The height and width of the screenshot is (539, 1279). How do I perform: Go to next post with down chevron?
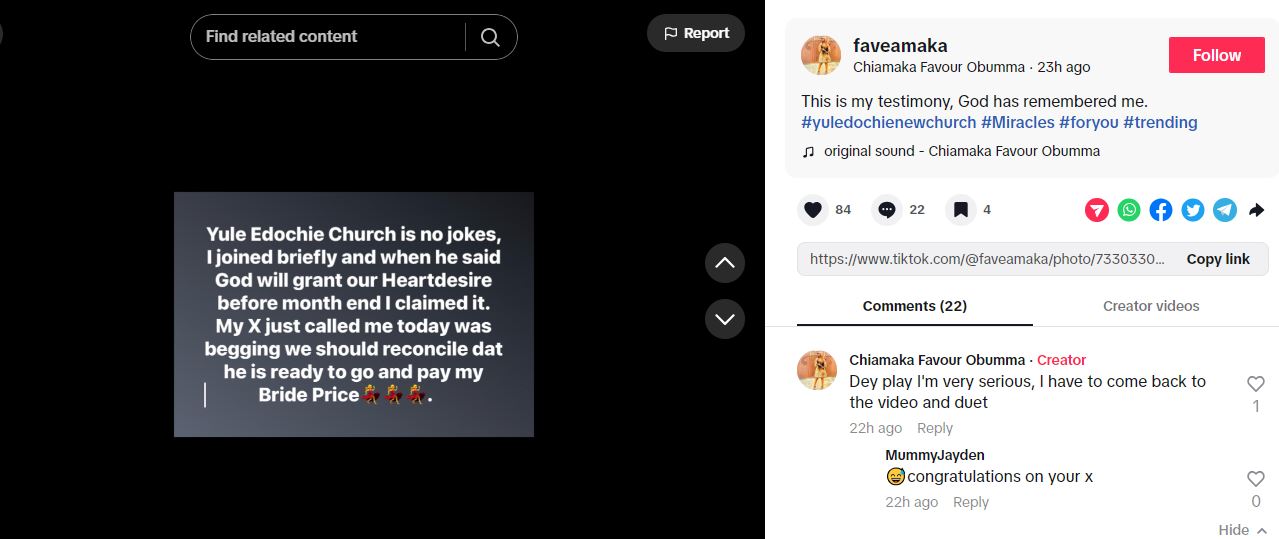725,319
